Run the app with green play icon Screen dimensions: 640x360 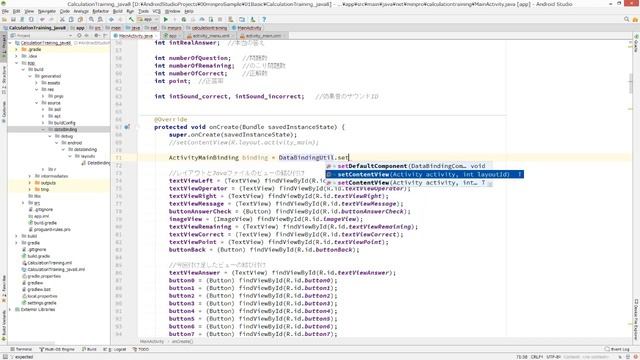[x=166, y=19]
